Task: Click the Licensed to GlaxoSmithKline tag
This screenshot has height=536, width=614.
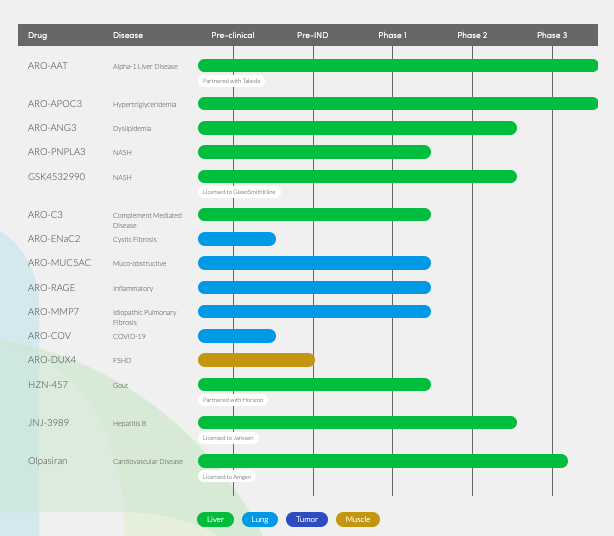Action: click(x=239, y=192)
